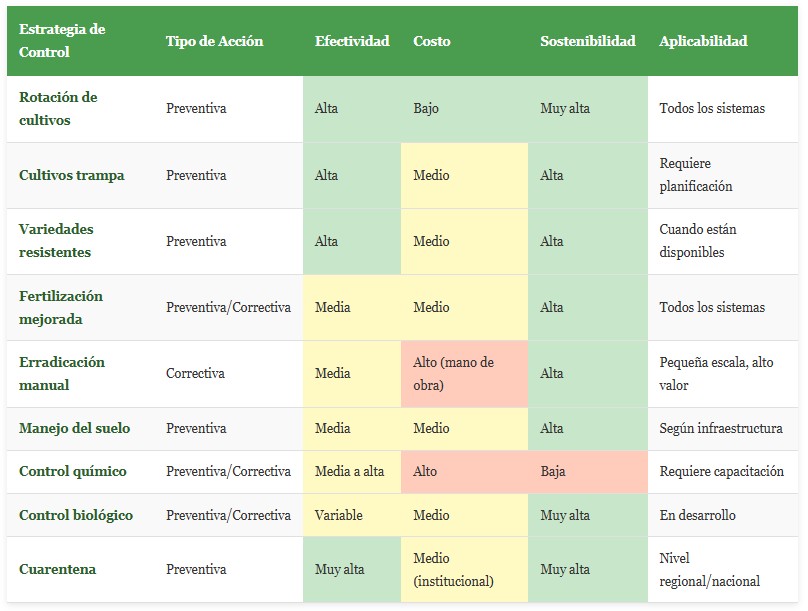Click the 'Medio (institucional)' cost cell
Viewport: 808px width, 611px height.
click(x=464, y=569)
